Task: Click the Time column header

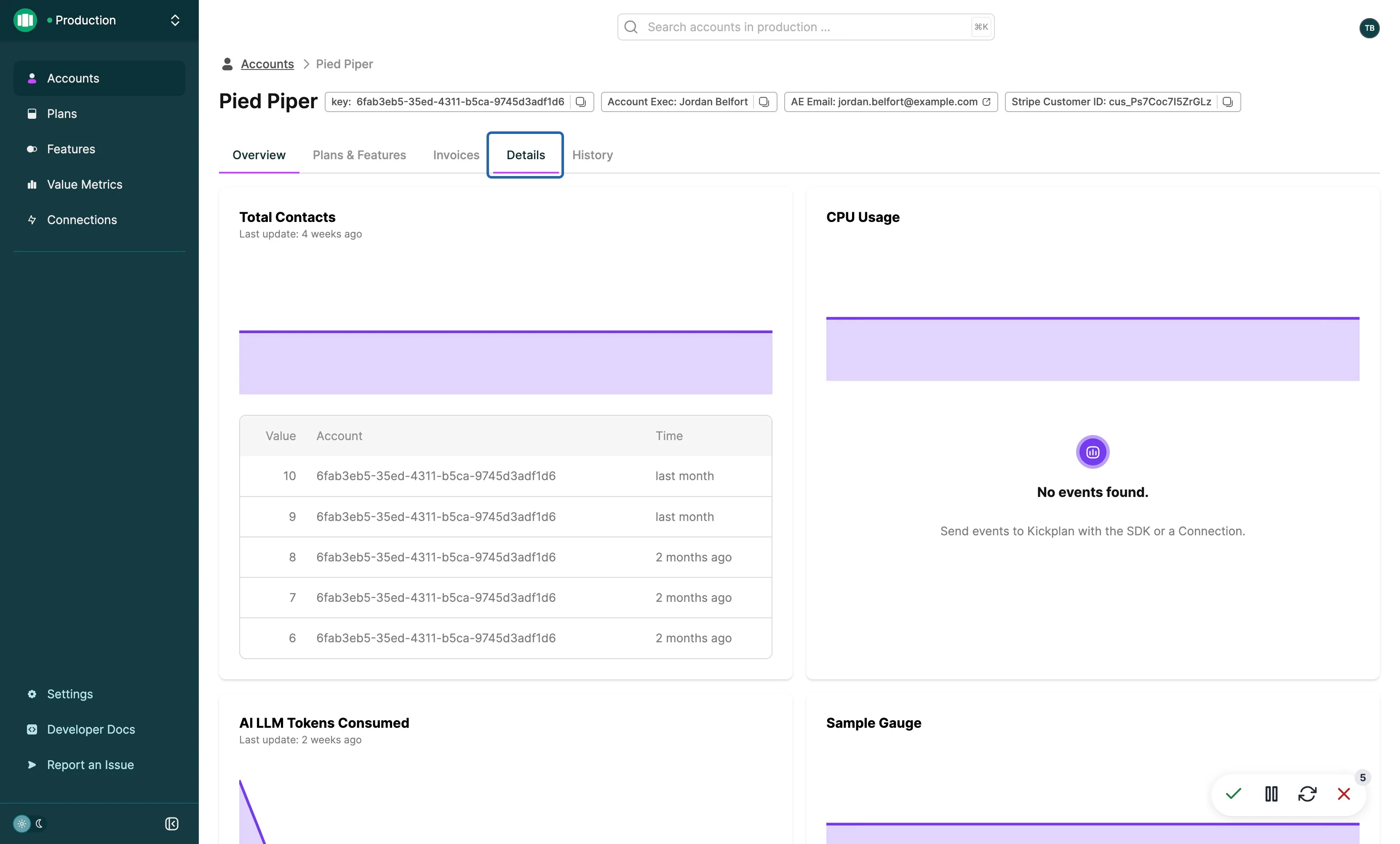Action: (x=669, y=435)
